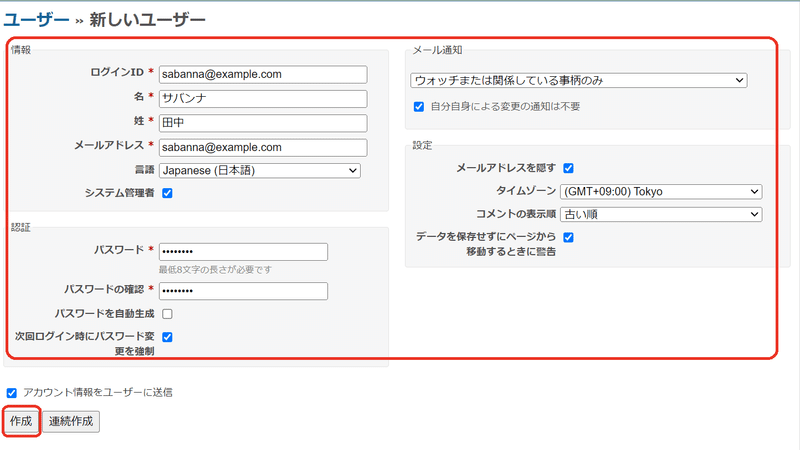
Task: Toggle 自分自身による変更の通知は不要 checkbox
Action: point(419,107)
